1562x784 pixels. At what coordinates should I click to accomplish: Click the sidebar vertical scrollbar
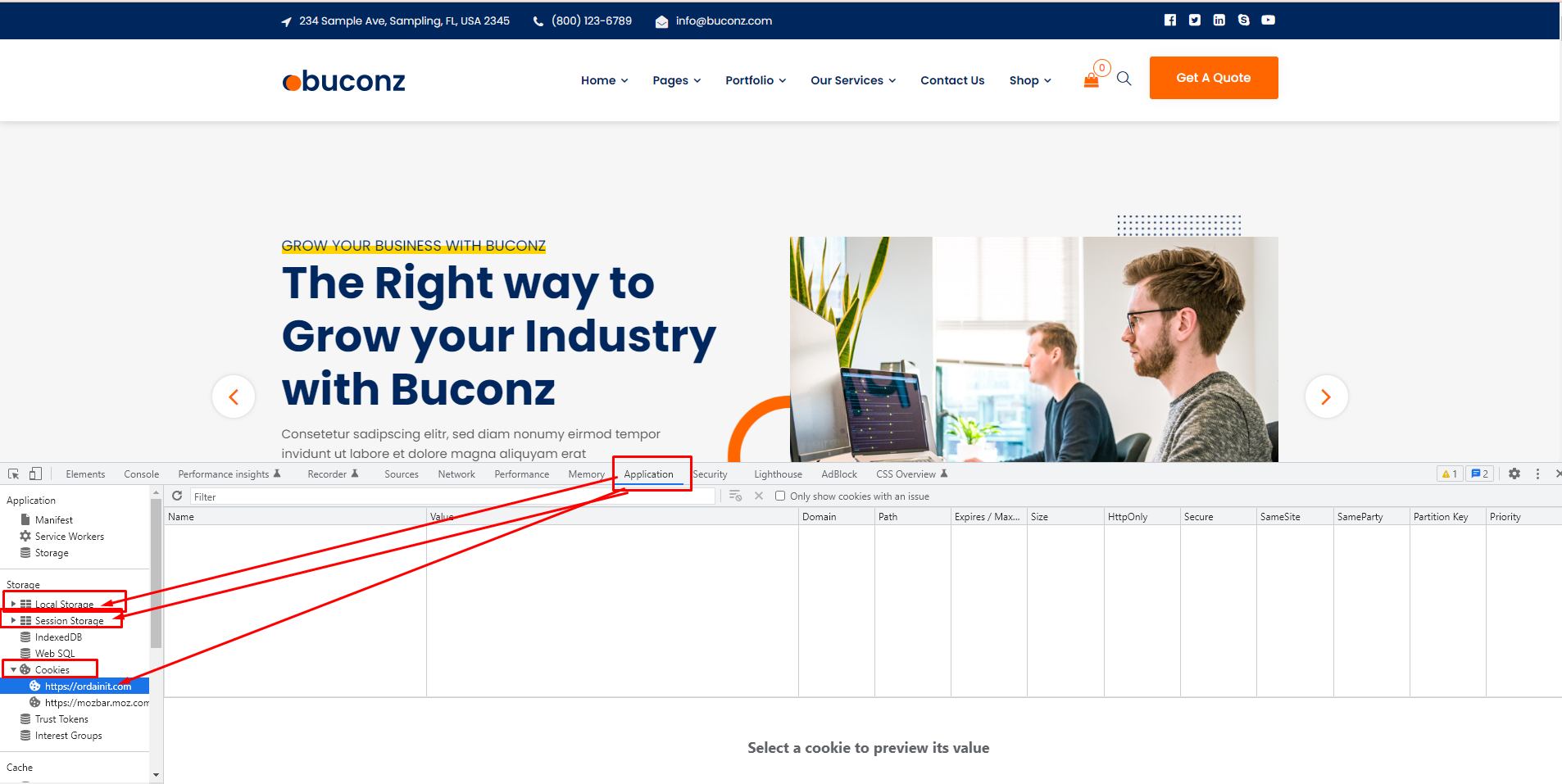[x=156, y=573]
